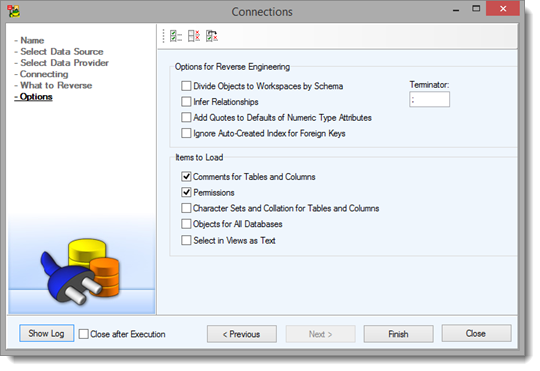Open the What to Reverse step
Viewport: 540px width, 371px height.
point(56,85)
